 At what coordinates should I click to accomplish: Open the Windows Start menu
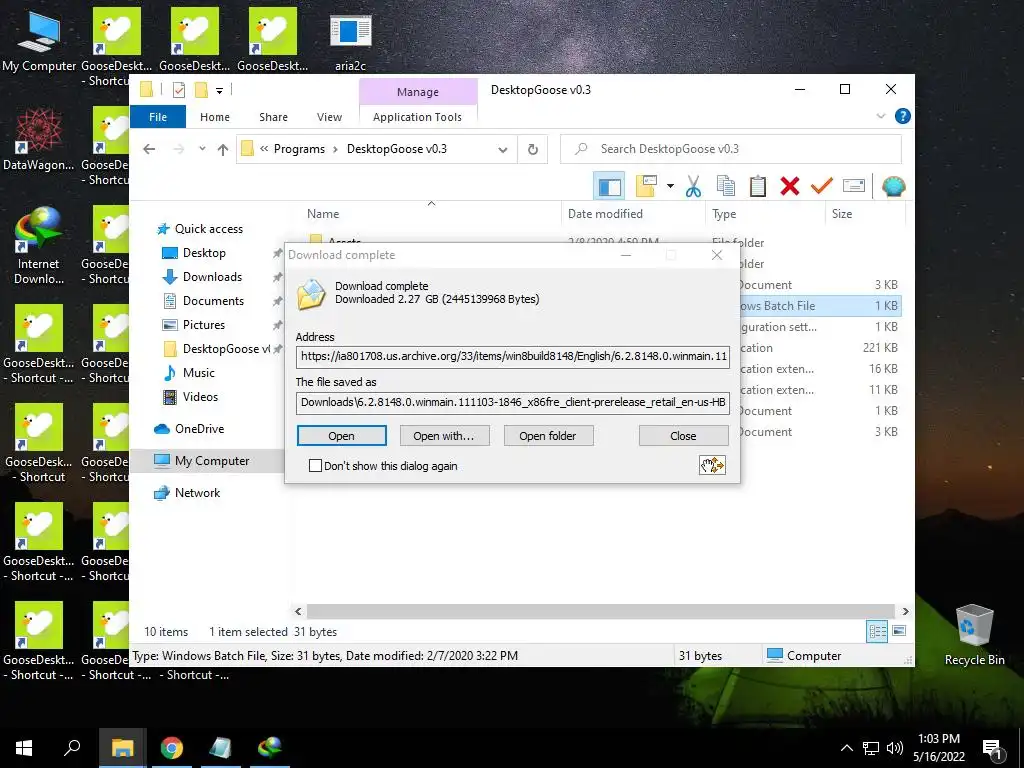click(24, 748)
